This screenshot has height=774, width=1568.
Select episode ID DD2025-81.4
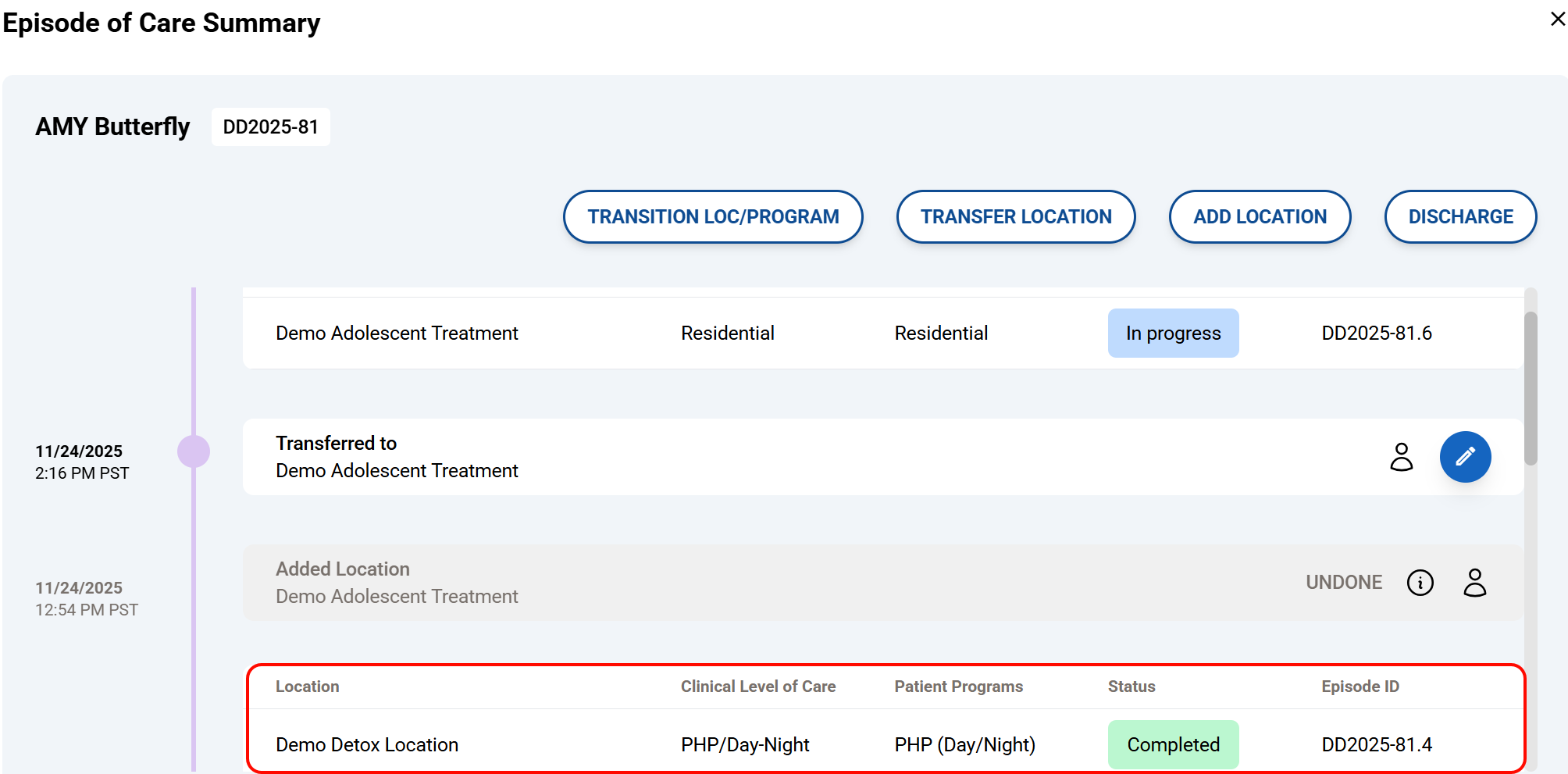(x=1376, y=745)
